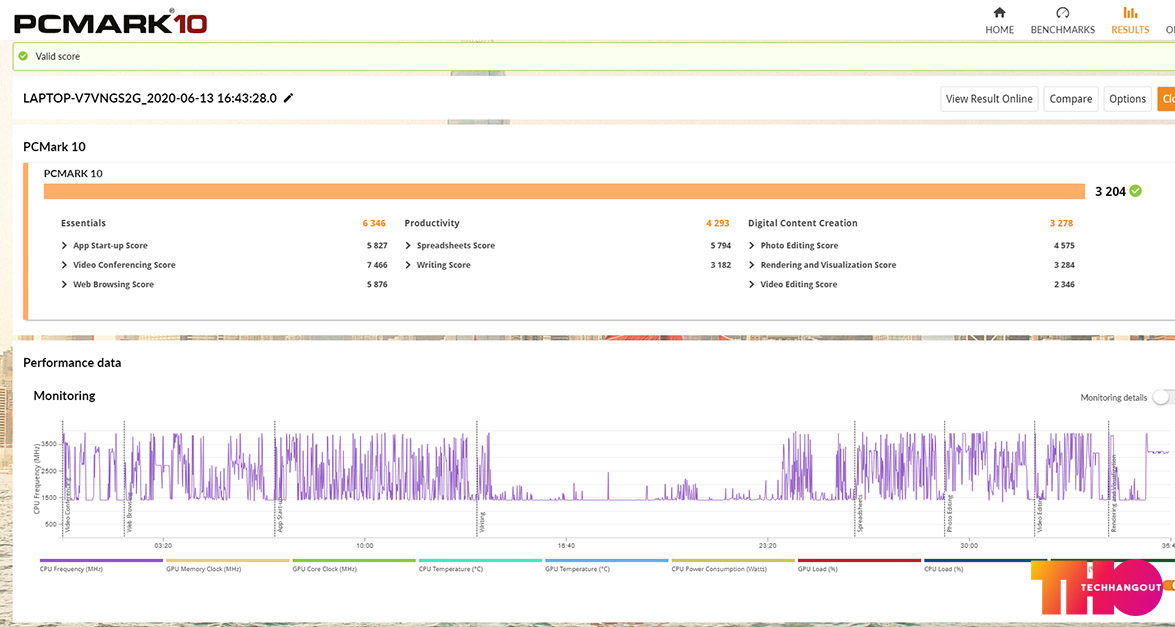Open the Results tab
Image resolution: width=1175 pixels, height=627 pixels.
[1130, 21]
